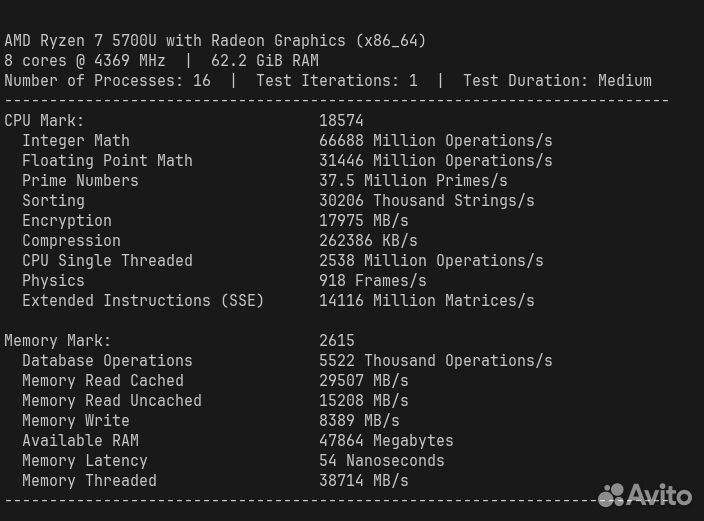Click the 'Available RAM' label
This screenshot has height=521, width=704.
(80, 441)
